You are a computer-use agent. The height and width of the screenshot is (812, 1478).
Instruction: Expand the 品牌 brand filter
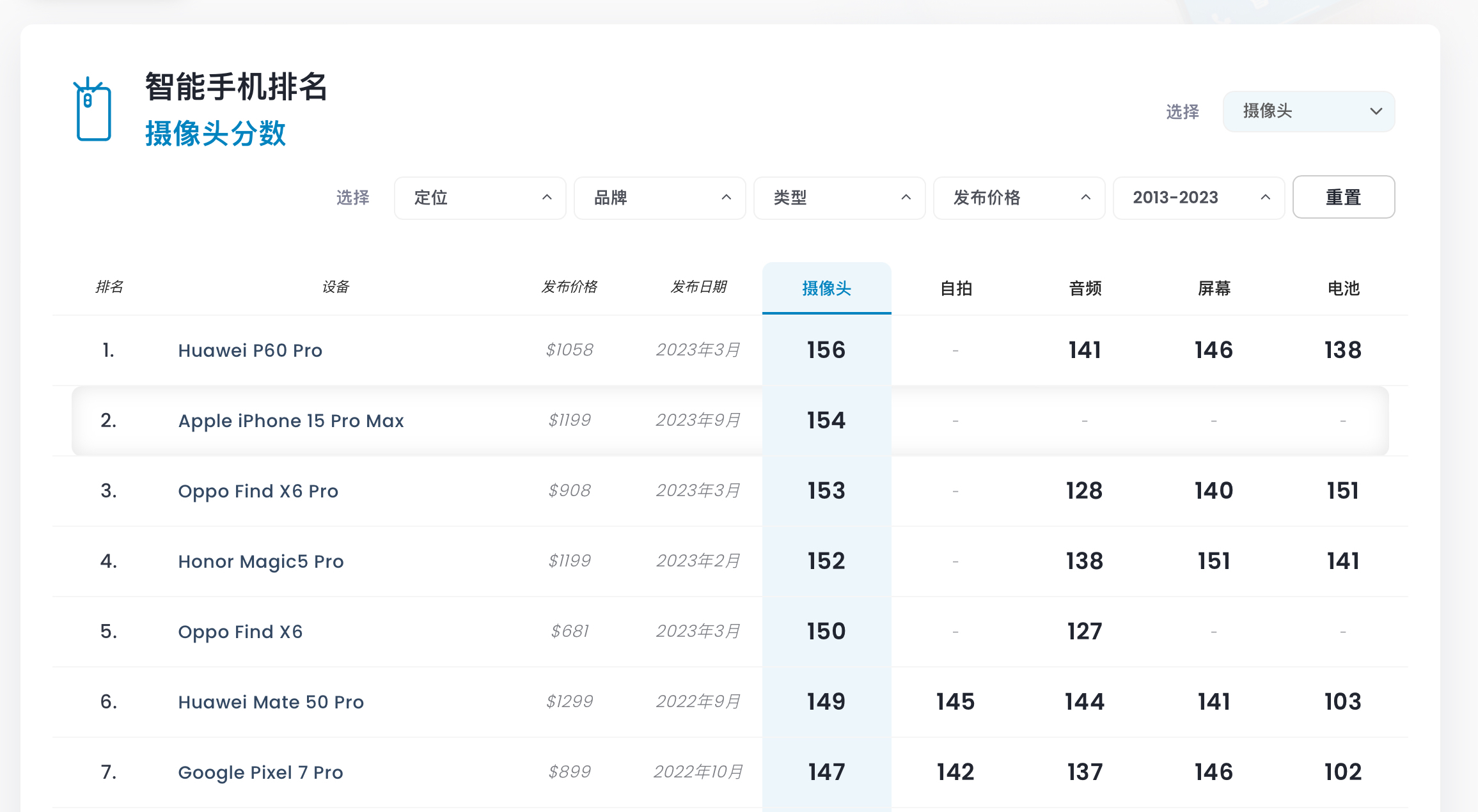[x=659, y=198]
